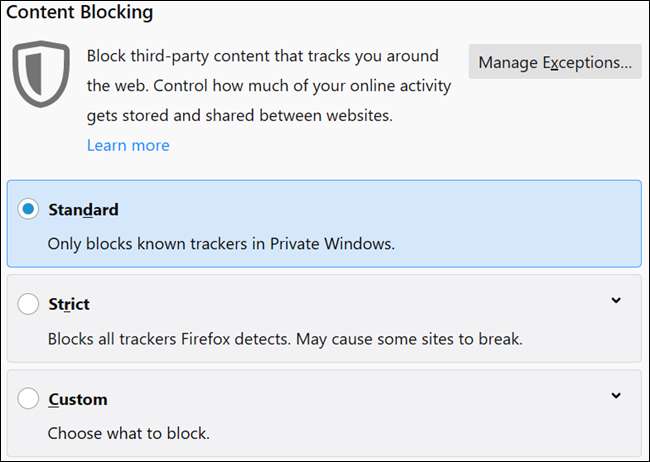Click empty area right of Standard label
650x462 pixels.
[x=380, y=210]
